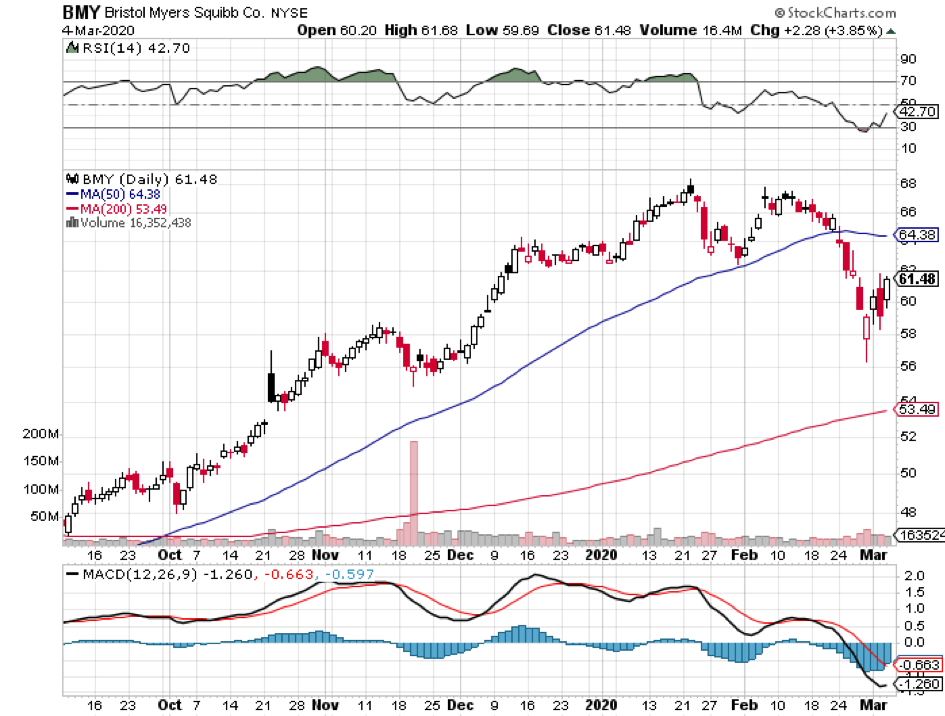This screenshot has height=716, width=945.
Task: Click the -0.597 histogram value in MACD legend
Action: (349, 574)
